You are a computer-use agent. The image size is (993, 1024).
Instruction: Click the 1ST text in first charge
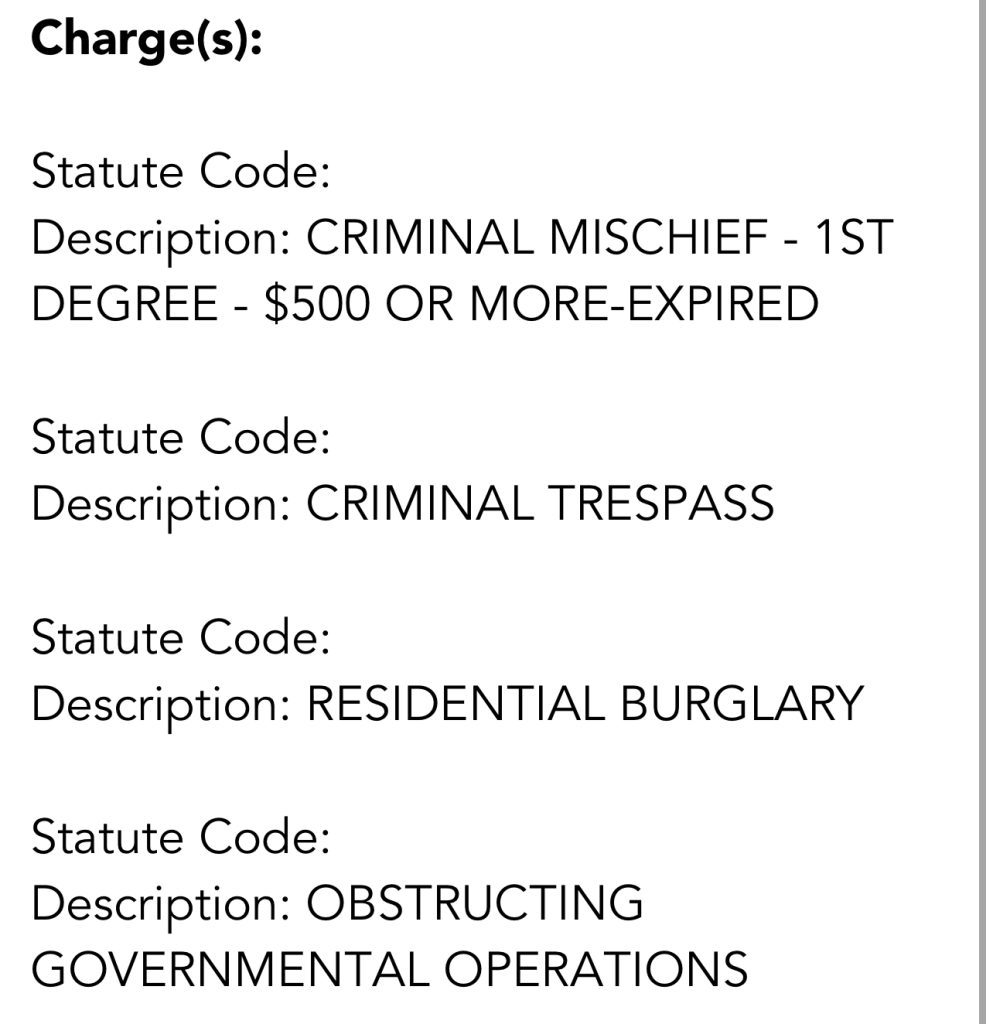tap(852, 239)
